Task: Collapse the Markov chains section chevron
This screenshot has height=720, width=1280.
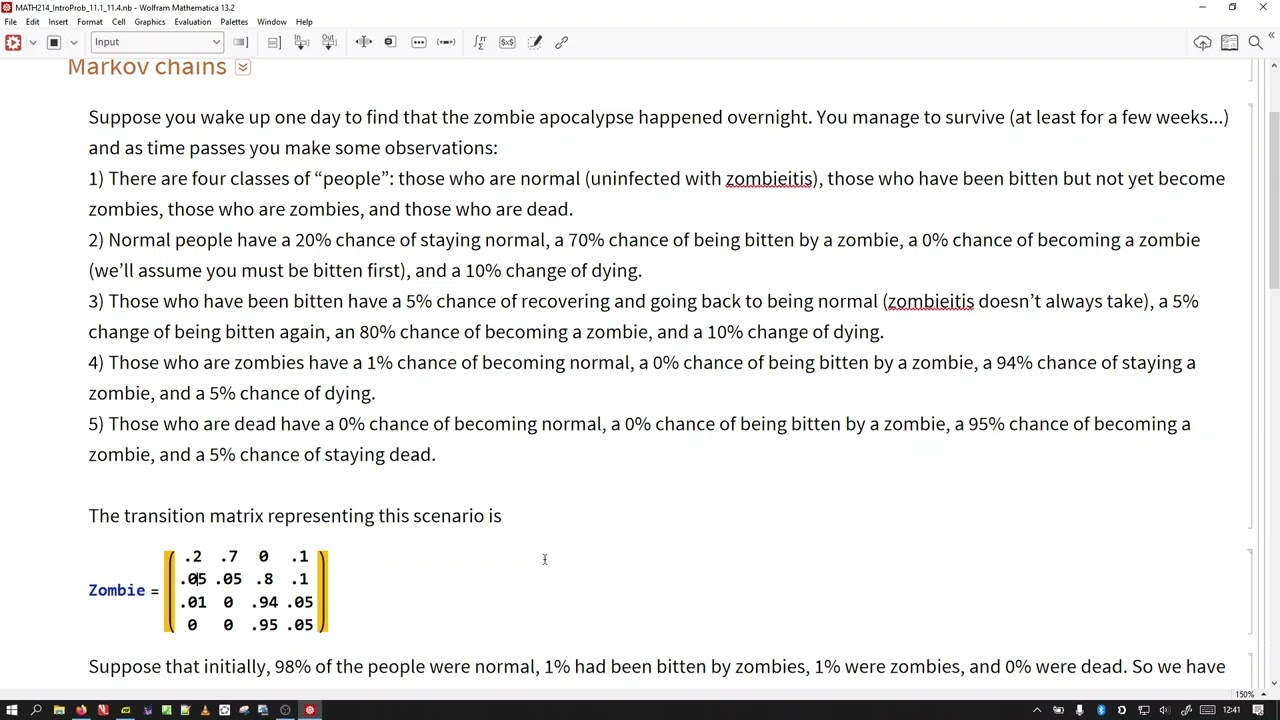Action: tap(243, 67)
